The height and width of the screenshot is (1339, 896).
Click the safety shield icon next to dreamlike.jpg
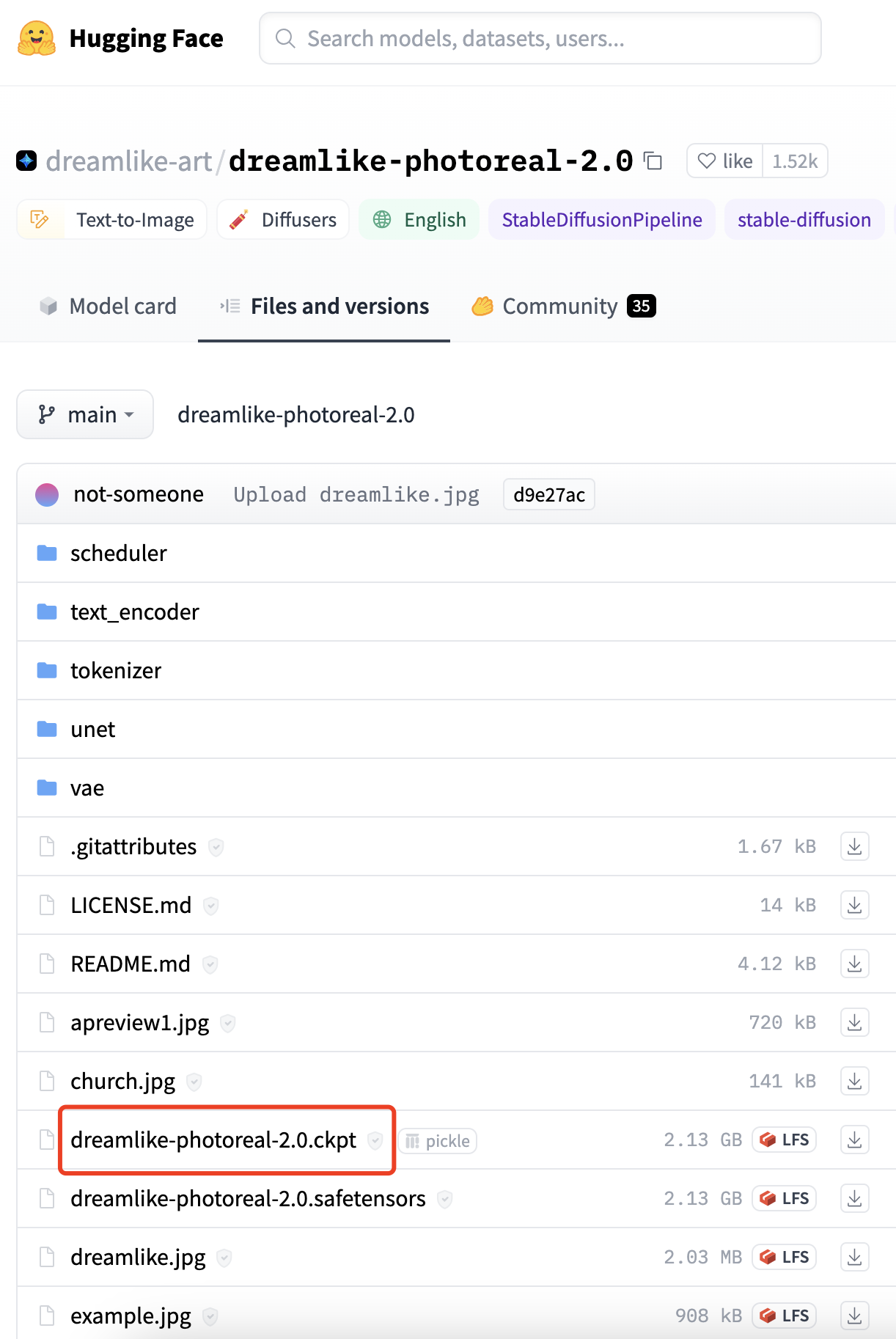coord(224,1258)
